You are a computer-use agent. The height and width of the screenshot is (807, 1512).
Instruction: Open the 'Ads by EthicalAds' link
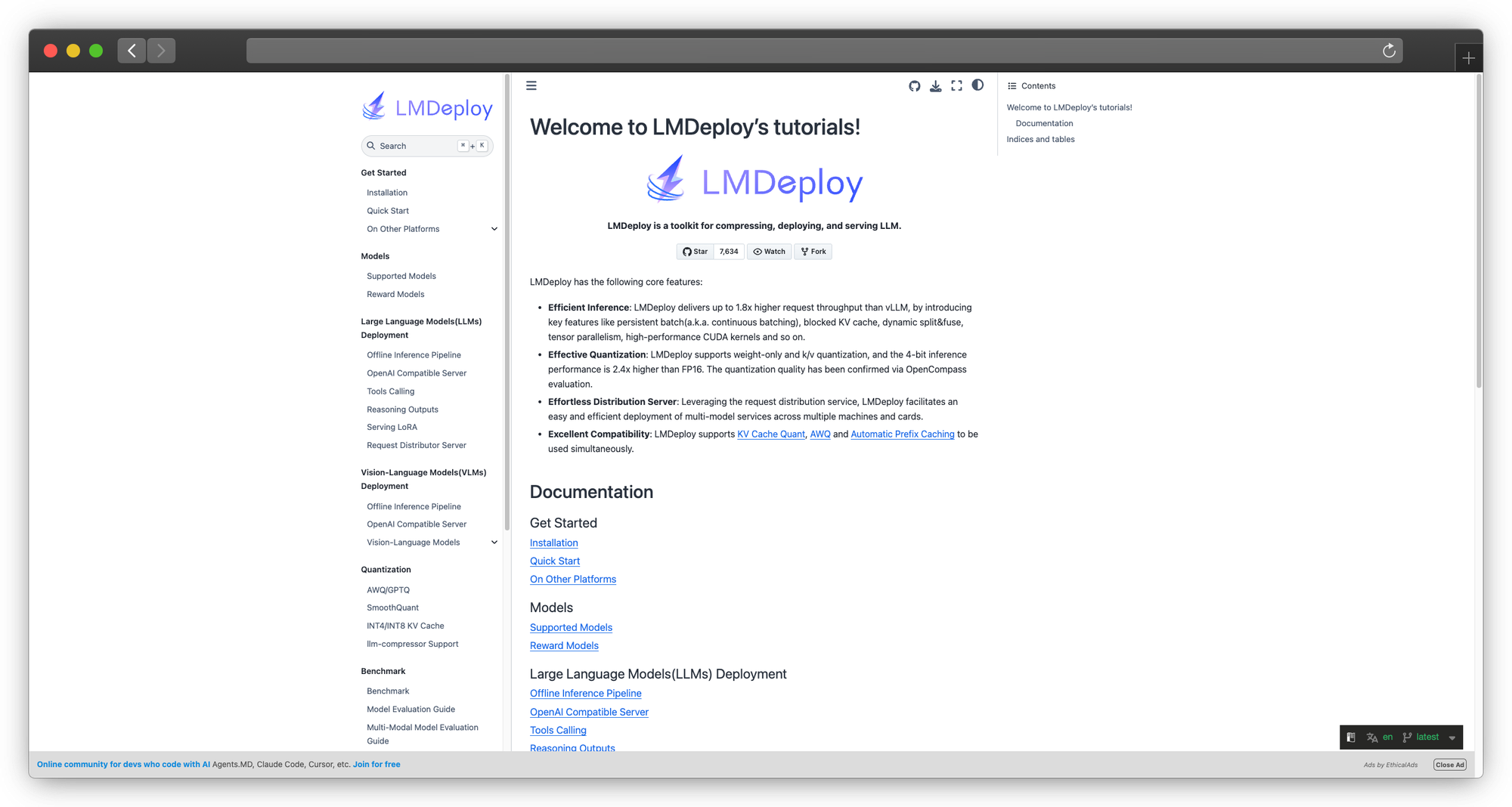tap(1391, 765)
